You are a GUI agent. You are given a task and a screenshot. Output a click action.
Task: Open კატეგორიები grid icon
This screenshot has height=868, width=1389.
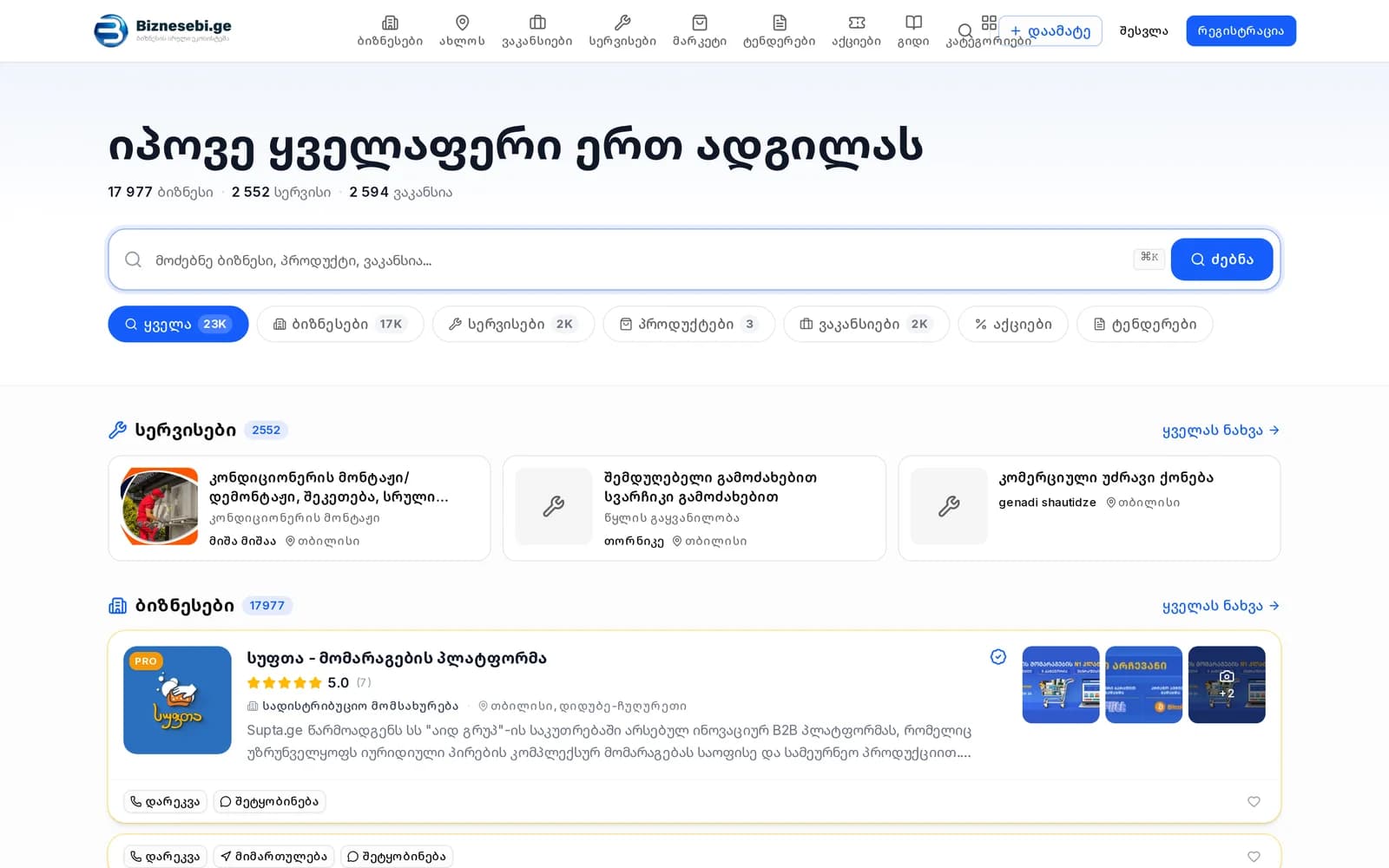[989, 23]
